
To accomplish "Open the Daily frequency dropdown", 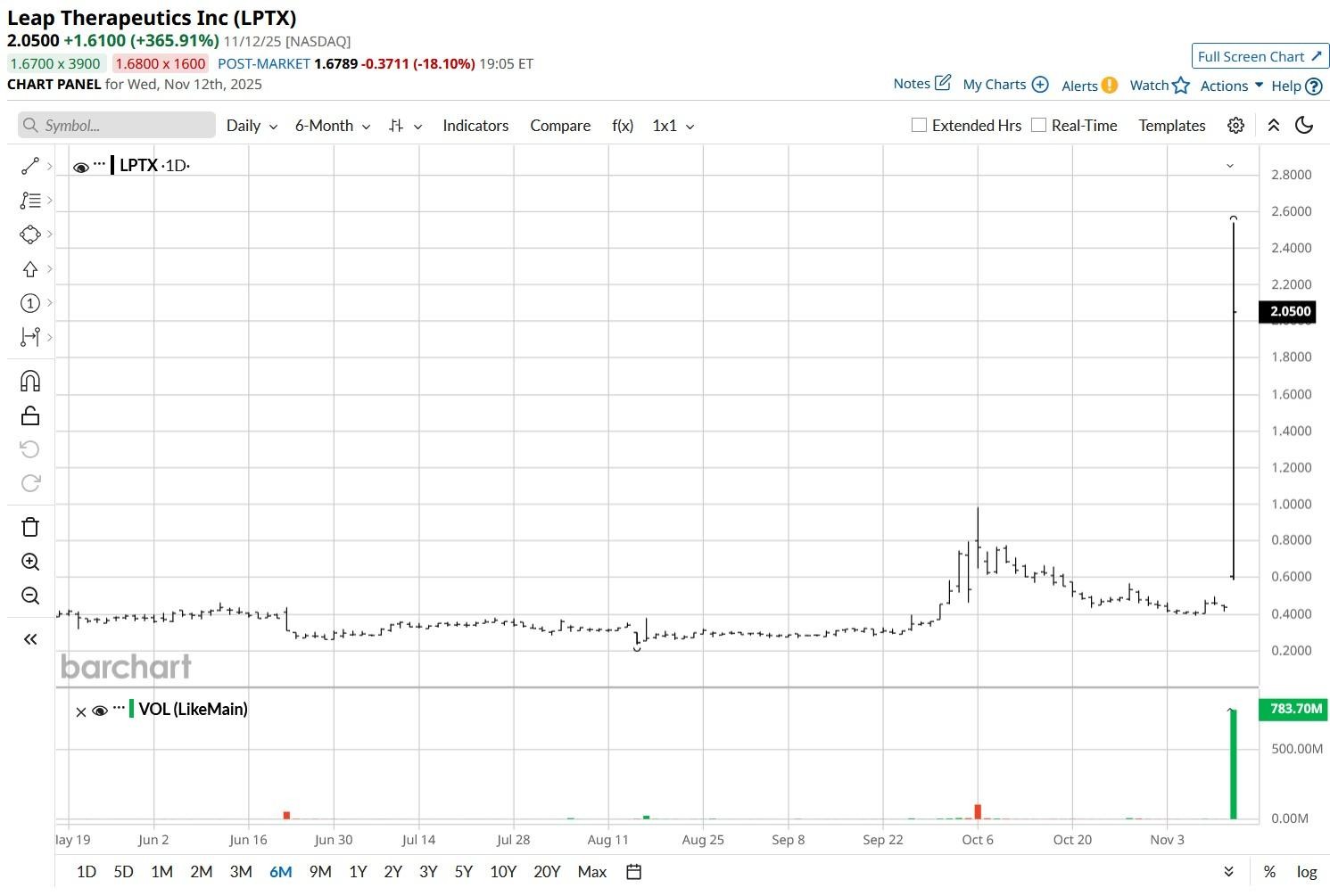I will pyautogui.click(x=252, y=126).
